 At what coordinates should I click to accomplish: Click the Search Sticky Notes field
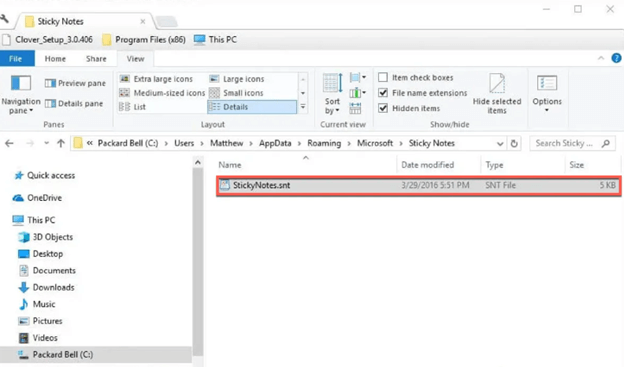(572, 143)
